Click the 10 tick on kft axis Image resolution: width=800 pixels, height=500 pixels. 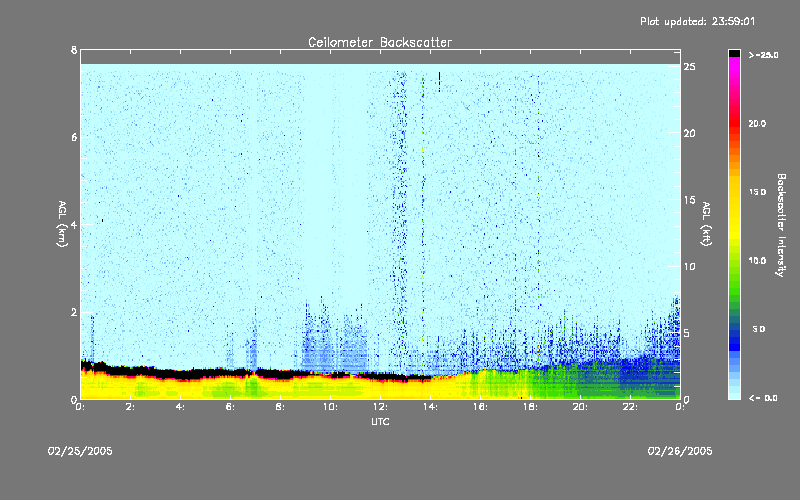[690, 266]
